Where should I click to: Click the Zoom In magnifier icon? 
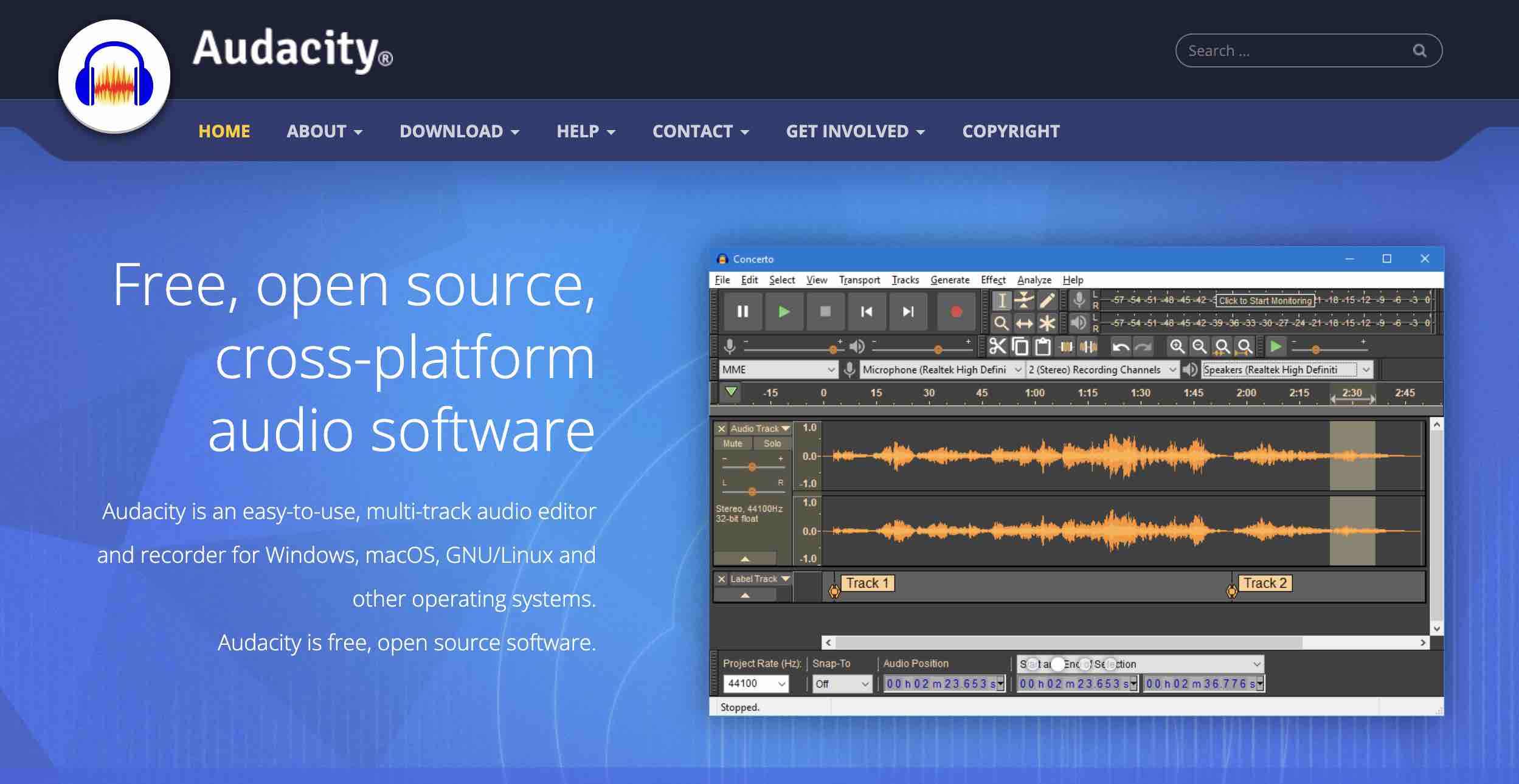(x=1177, y=346)
